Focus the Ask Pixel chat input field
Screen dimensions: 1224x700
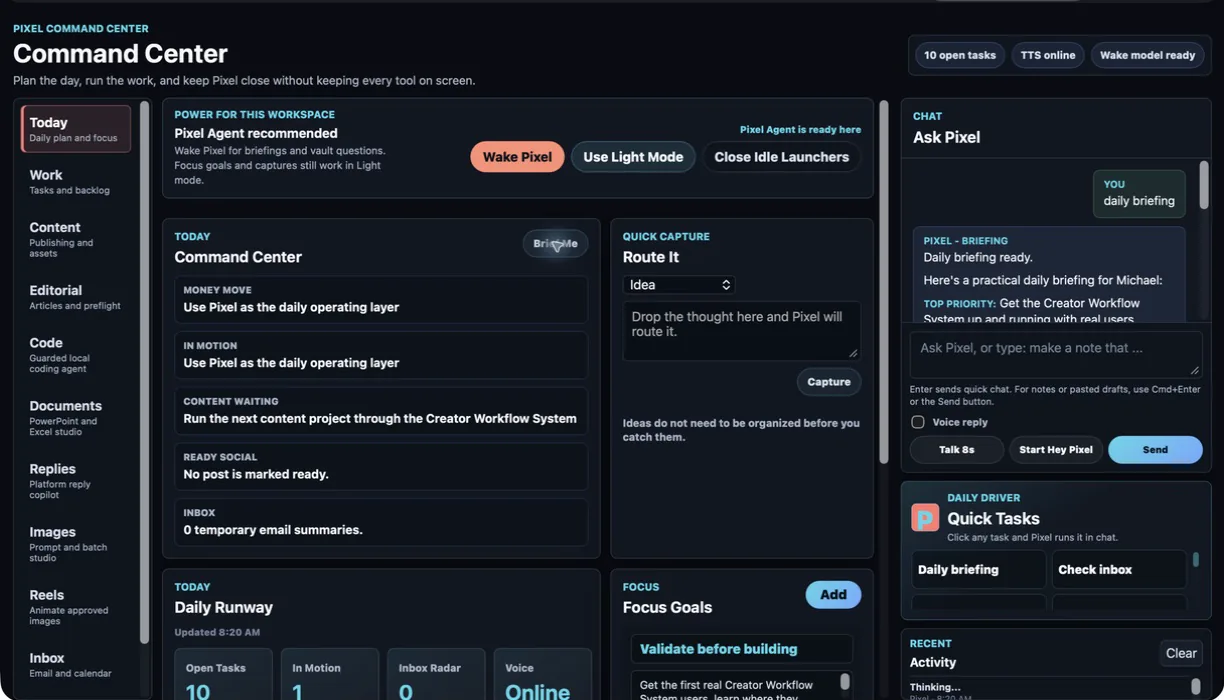coord(1056,354)
